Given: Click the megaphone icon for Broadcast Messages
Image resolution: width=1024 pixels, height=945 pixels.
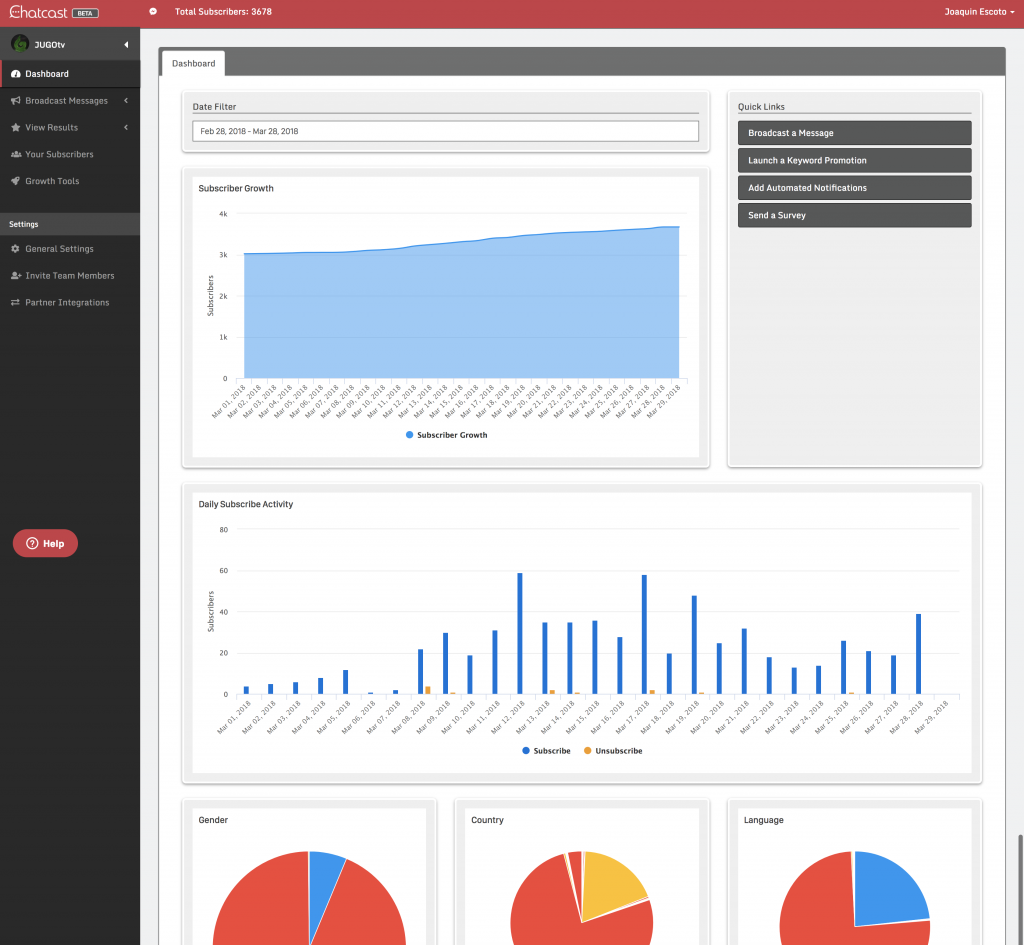Looking at the screenshot, I should [15, 101].
